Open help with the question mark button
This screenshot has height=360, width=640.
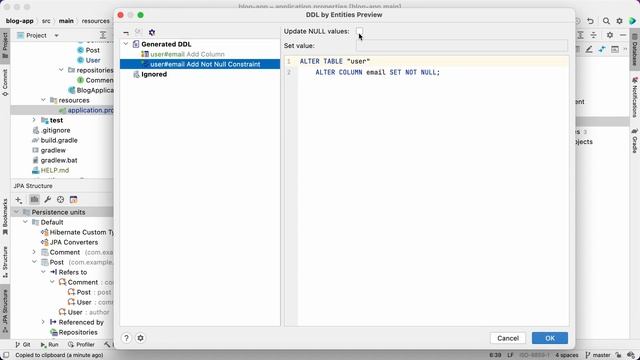point(126,338)
